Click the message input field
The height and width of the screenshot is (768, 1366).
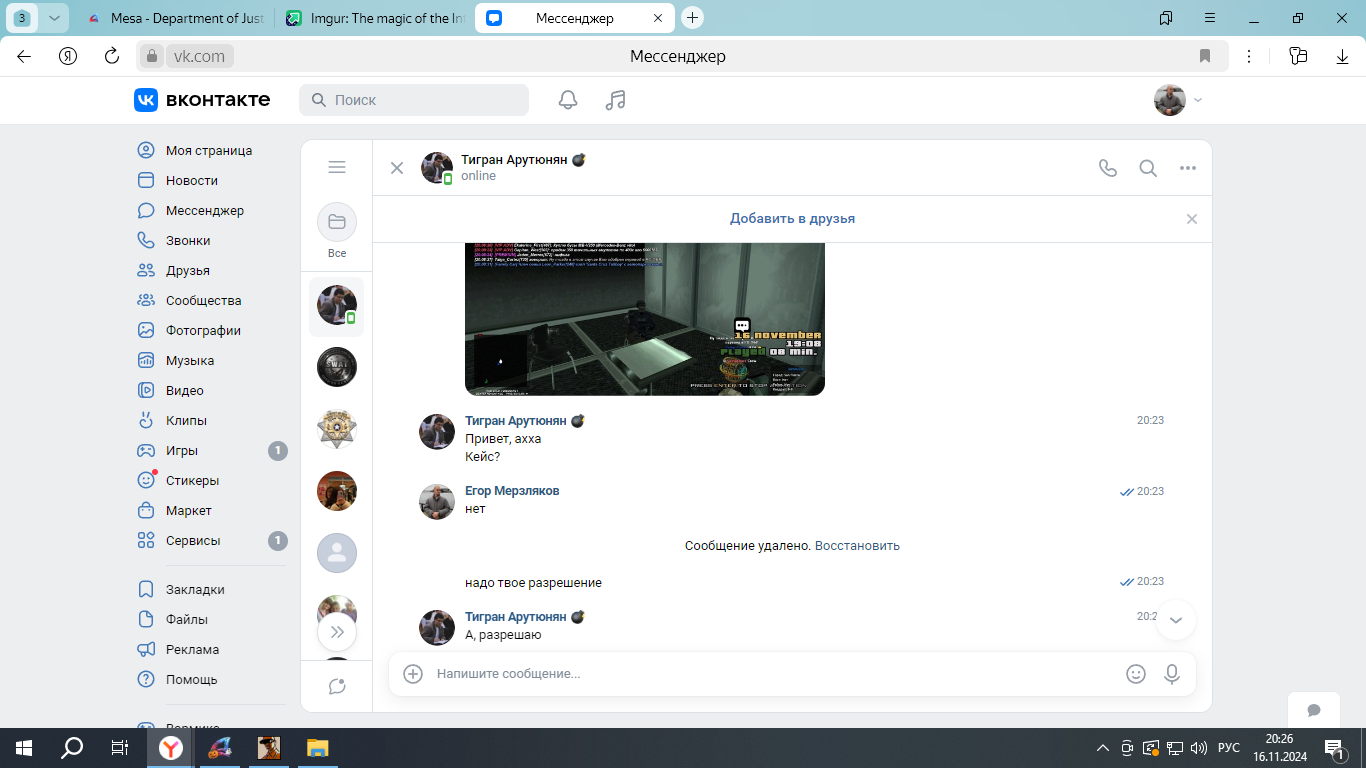770,674
